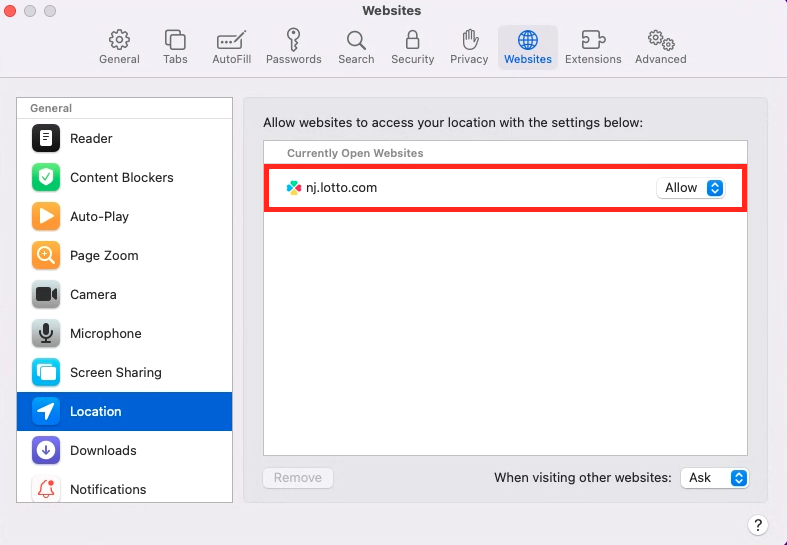Open the 'When visiting other websites' Ask dropdown
Viewport: 787px width, 545px height.
click(715, 478)
